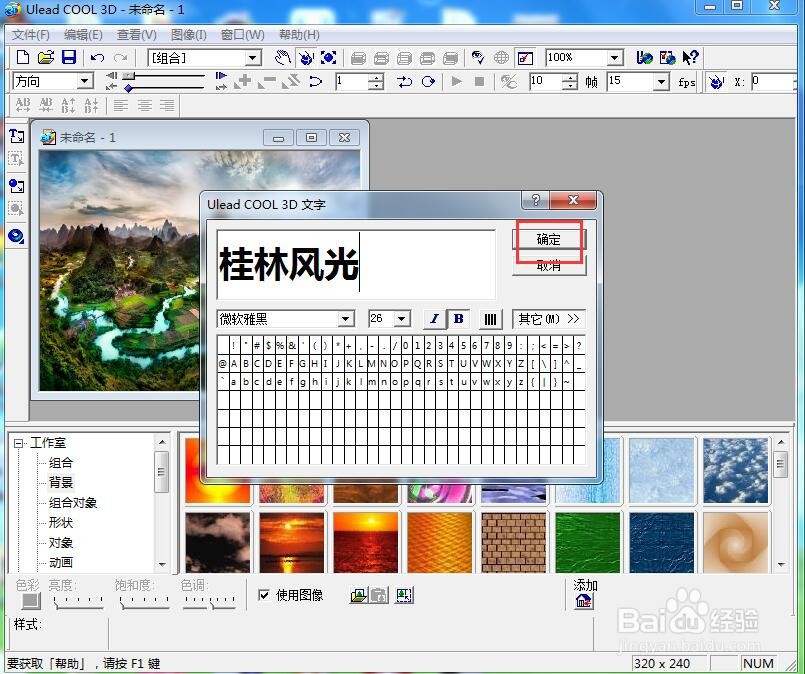Click the remove key frame minus icon
This screenshot has width=805, height=674.
click(x=267, y=81)
